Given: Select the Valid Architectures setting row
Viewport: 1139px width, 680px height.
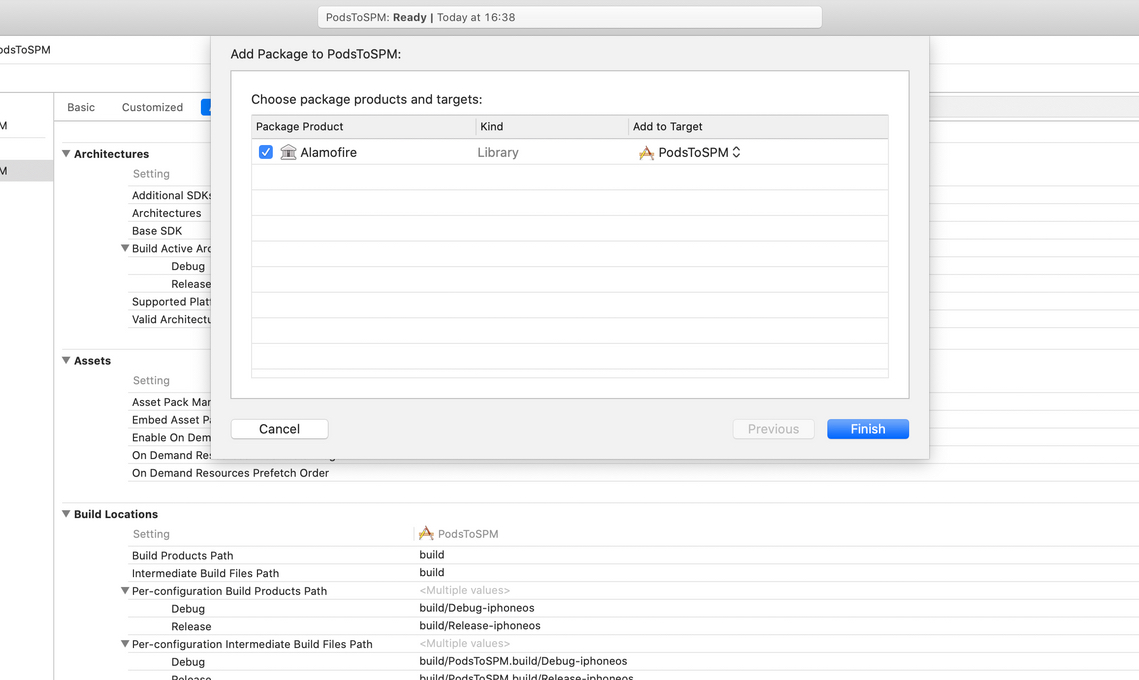Looking at the screenshot, I should coord(169,319).
